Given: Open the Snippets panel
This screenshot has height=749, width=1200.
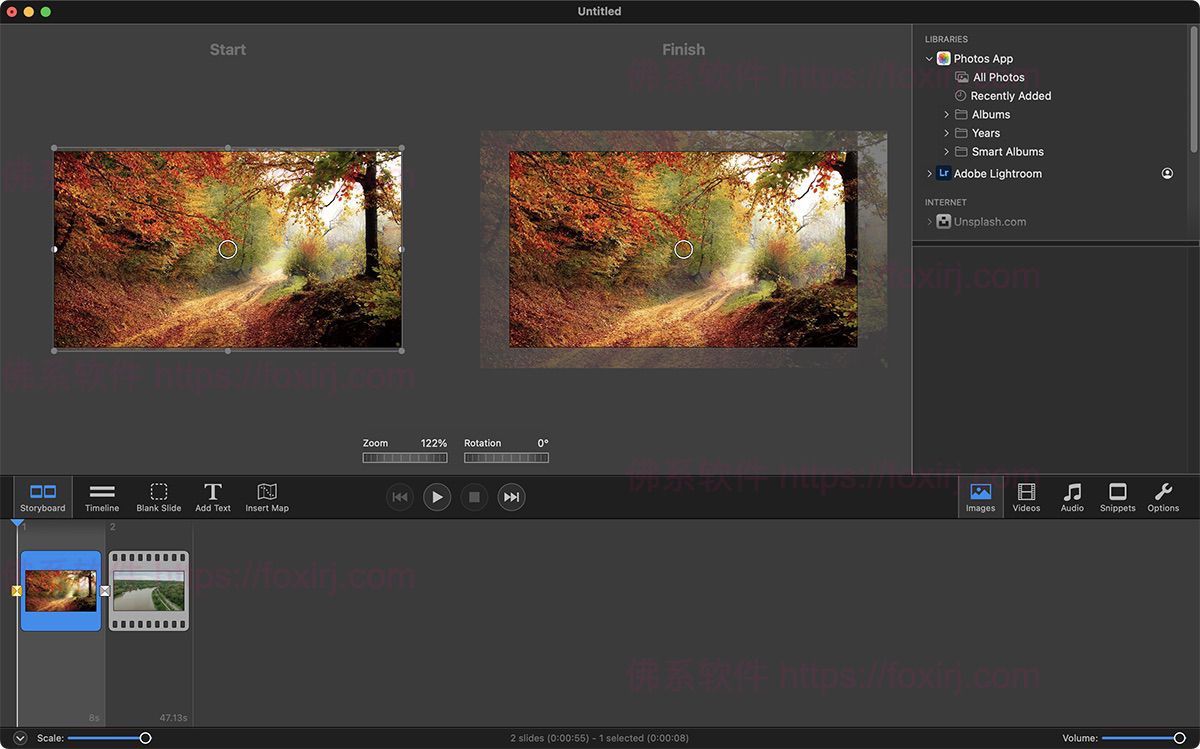Looking at the screenshot, I should coord(1117,497).
